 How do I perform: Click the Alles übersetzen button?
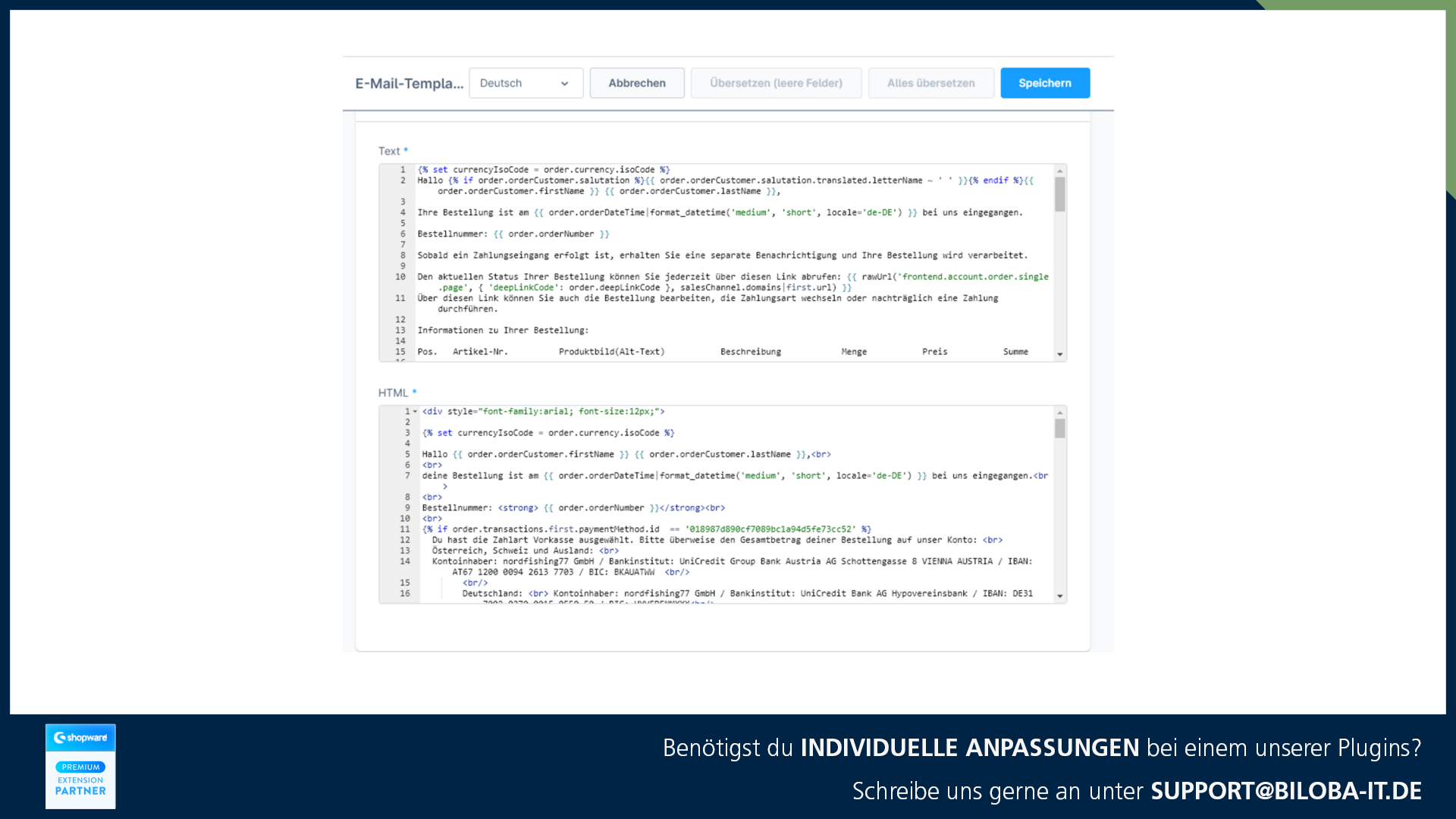931,83
